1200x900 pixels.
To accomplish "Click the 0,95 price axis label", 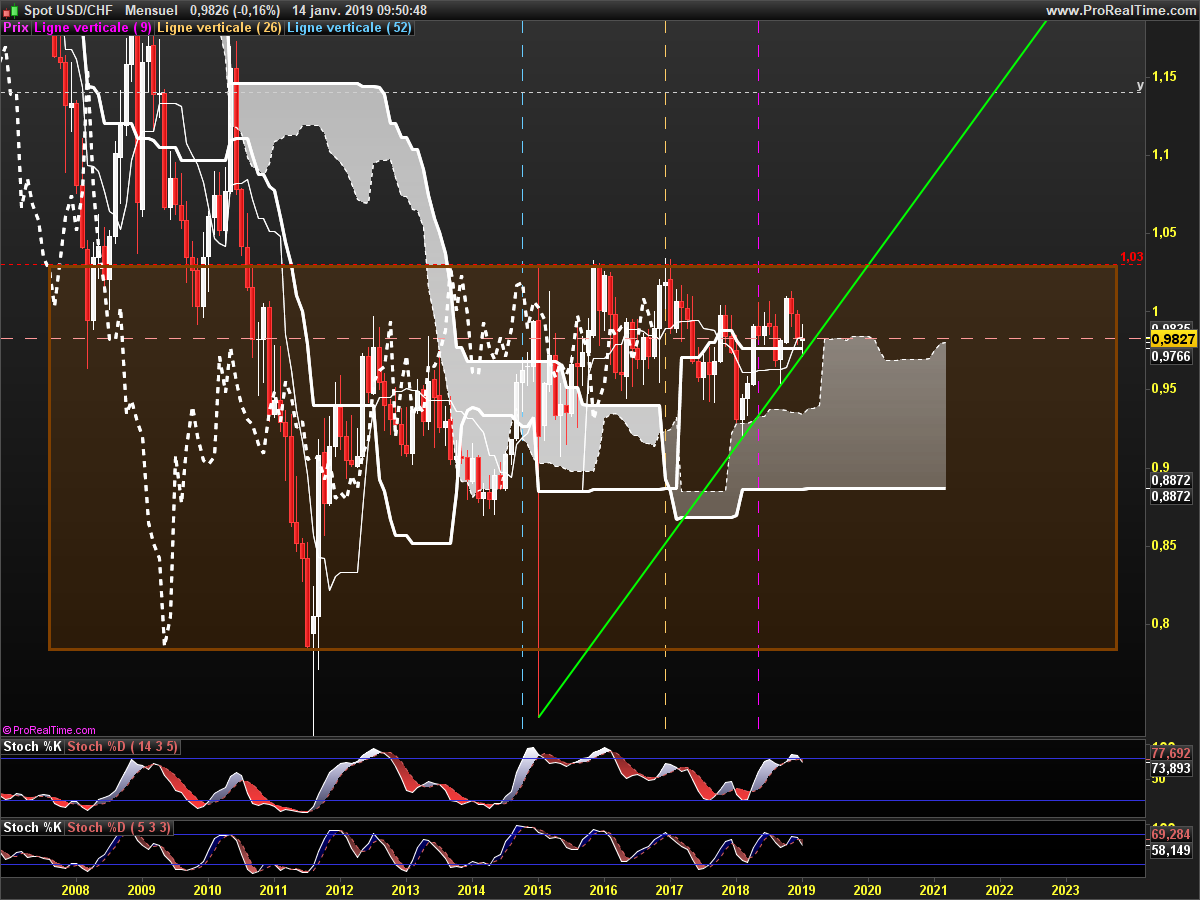I will pyautogui.click(x=1163, y=389).
